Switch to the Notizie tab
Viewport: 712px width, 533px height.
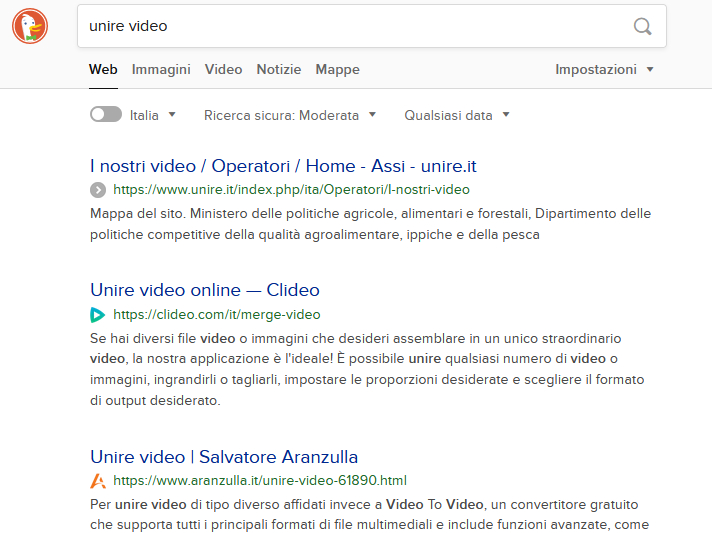[x=279, y=69]
